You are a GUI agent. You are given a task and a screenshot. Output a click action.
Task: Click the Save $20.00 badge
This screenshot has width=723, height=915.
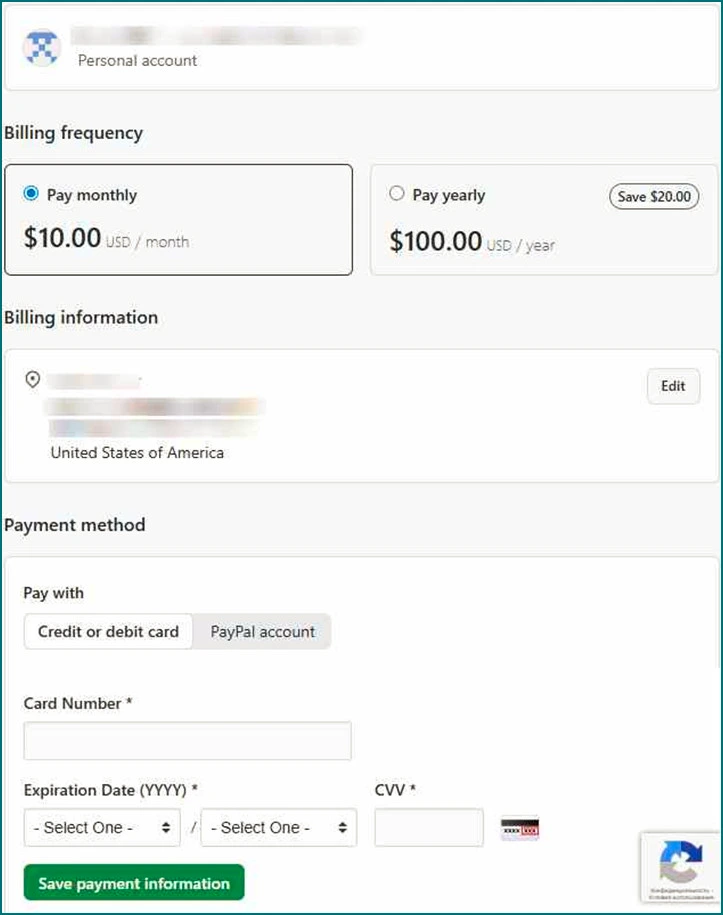click(654, 197)
